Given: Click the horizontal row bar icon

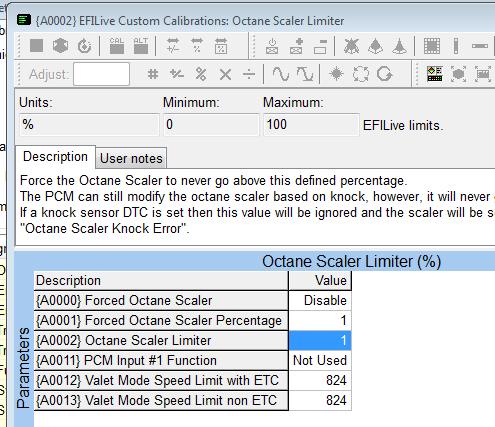Looking at the screenshot, I should [x=480, y=46].
